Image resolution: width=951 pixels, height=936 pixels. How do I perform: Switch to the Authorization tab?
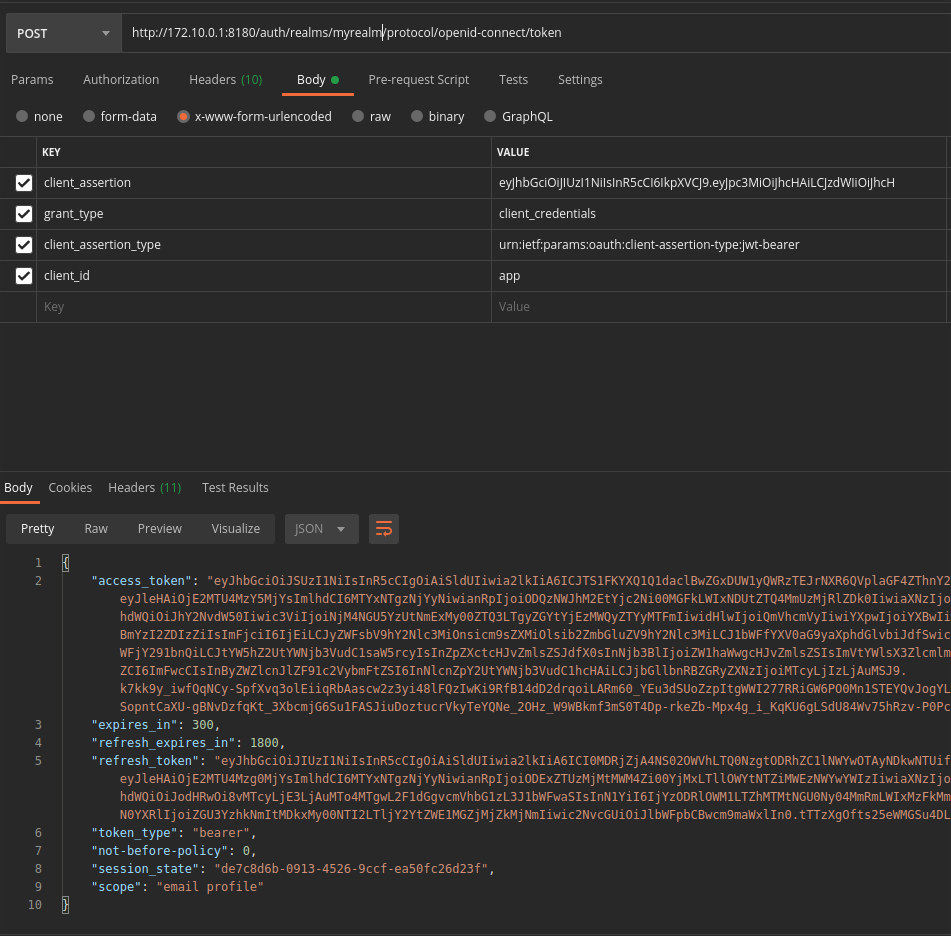pos(121,79)
